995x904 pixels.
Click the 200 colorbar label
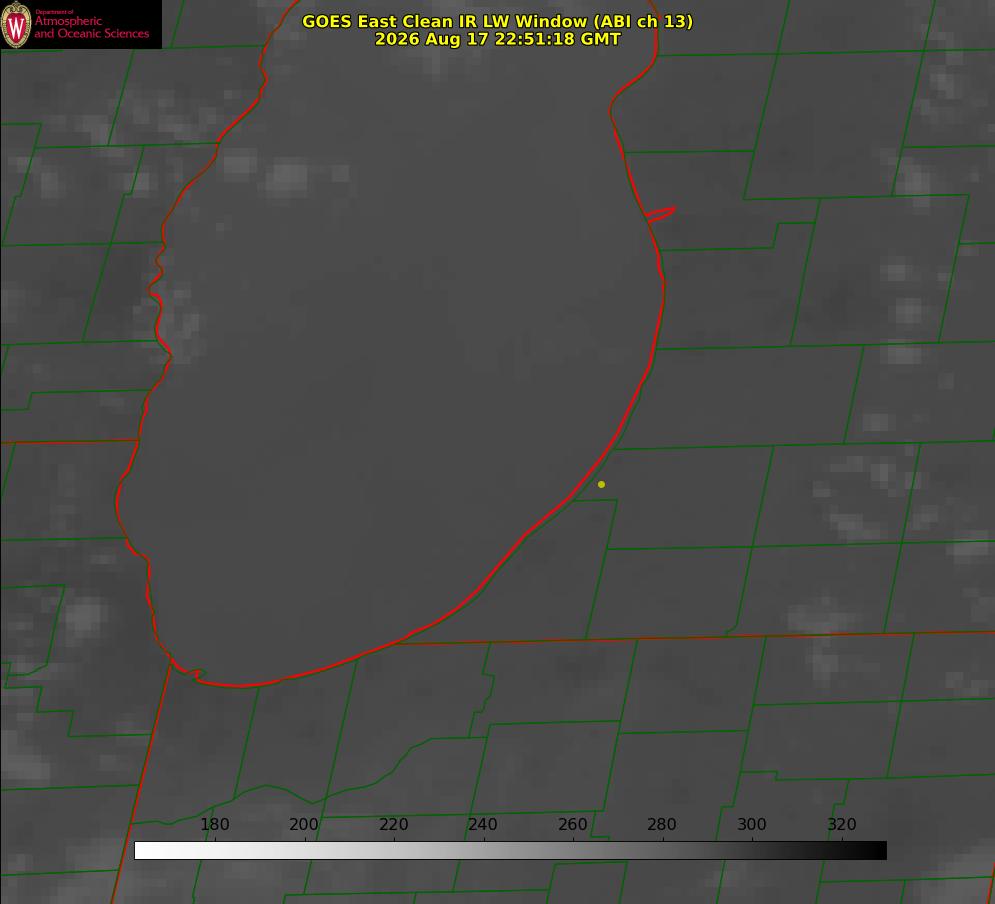coord(303,824)
